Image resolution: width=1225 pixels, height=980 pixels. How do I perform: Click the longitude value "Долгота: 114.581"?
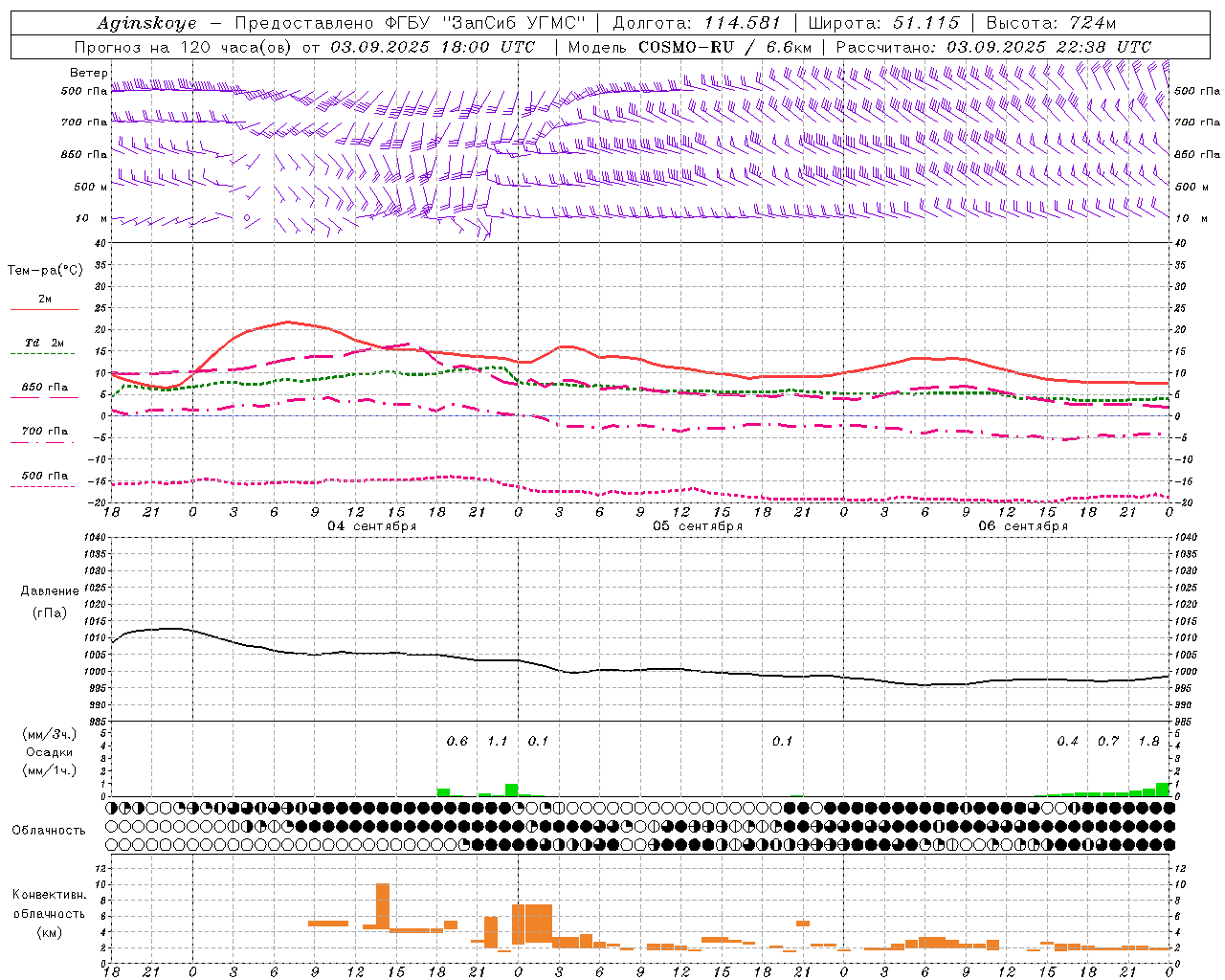[697, 23]
